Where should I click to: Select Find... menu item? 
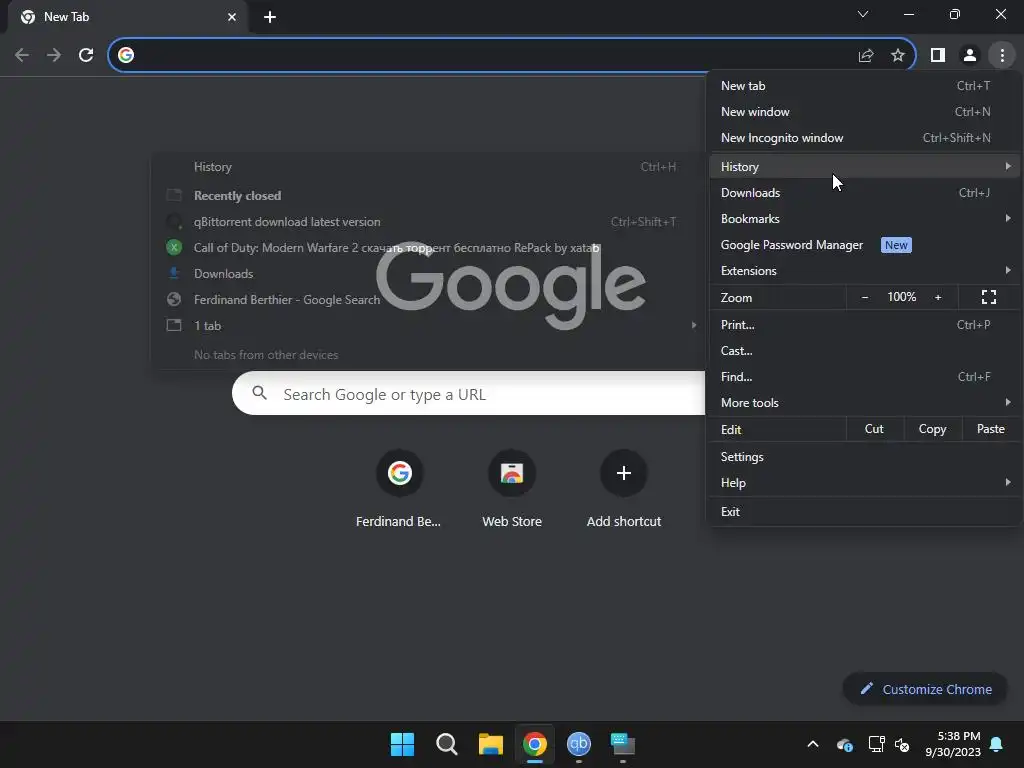tap(864, 377)
